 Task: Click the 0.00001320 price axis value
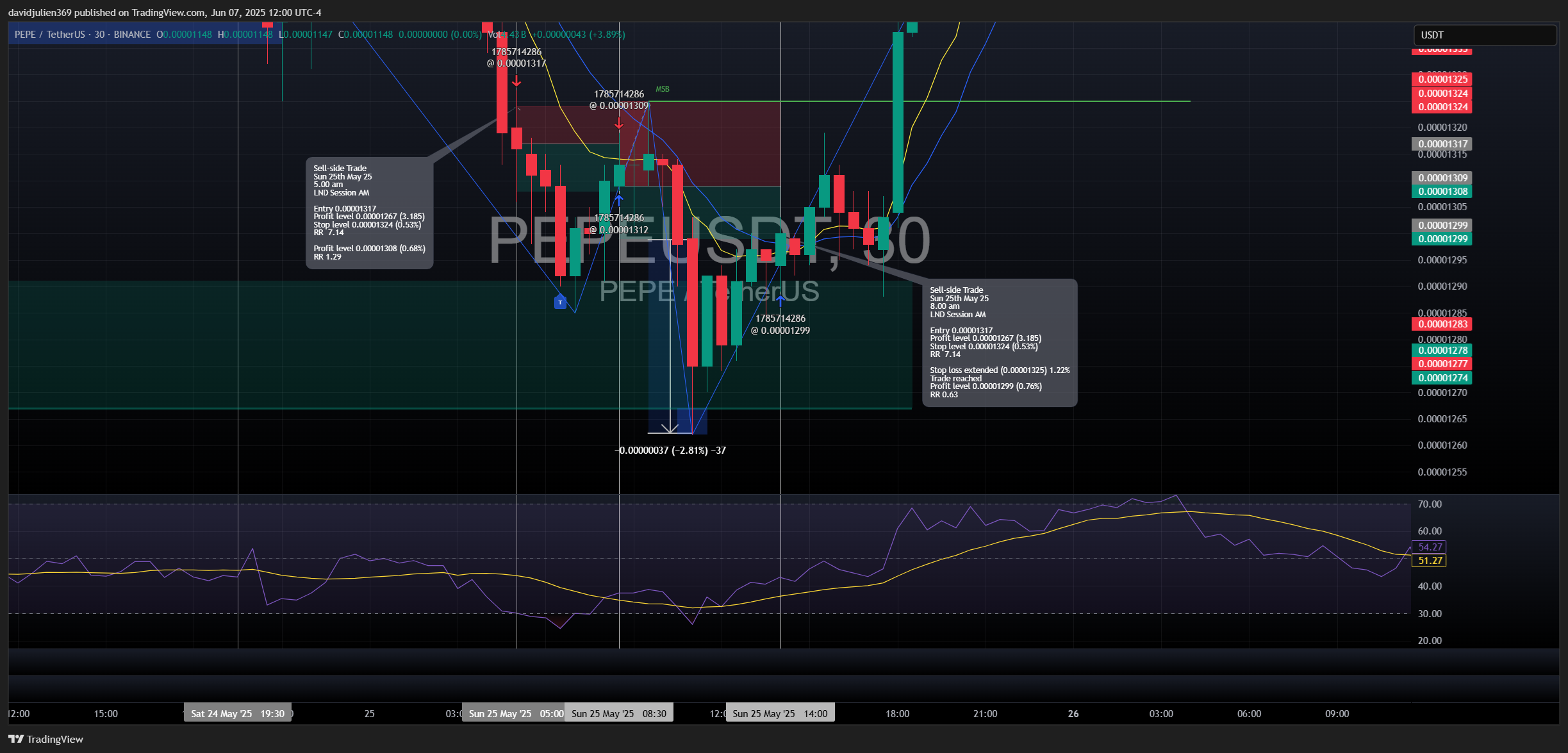click(x=1442, y=128)
